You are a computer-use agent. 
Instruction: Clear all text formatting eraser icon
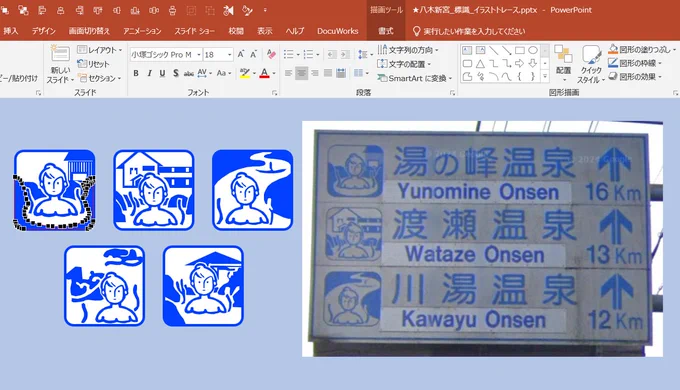point(271,54)
